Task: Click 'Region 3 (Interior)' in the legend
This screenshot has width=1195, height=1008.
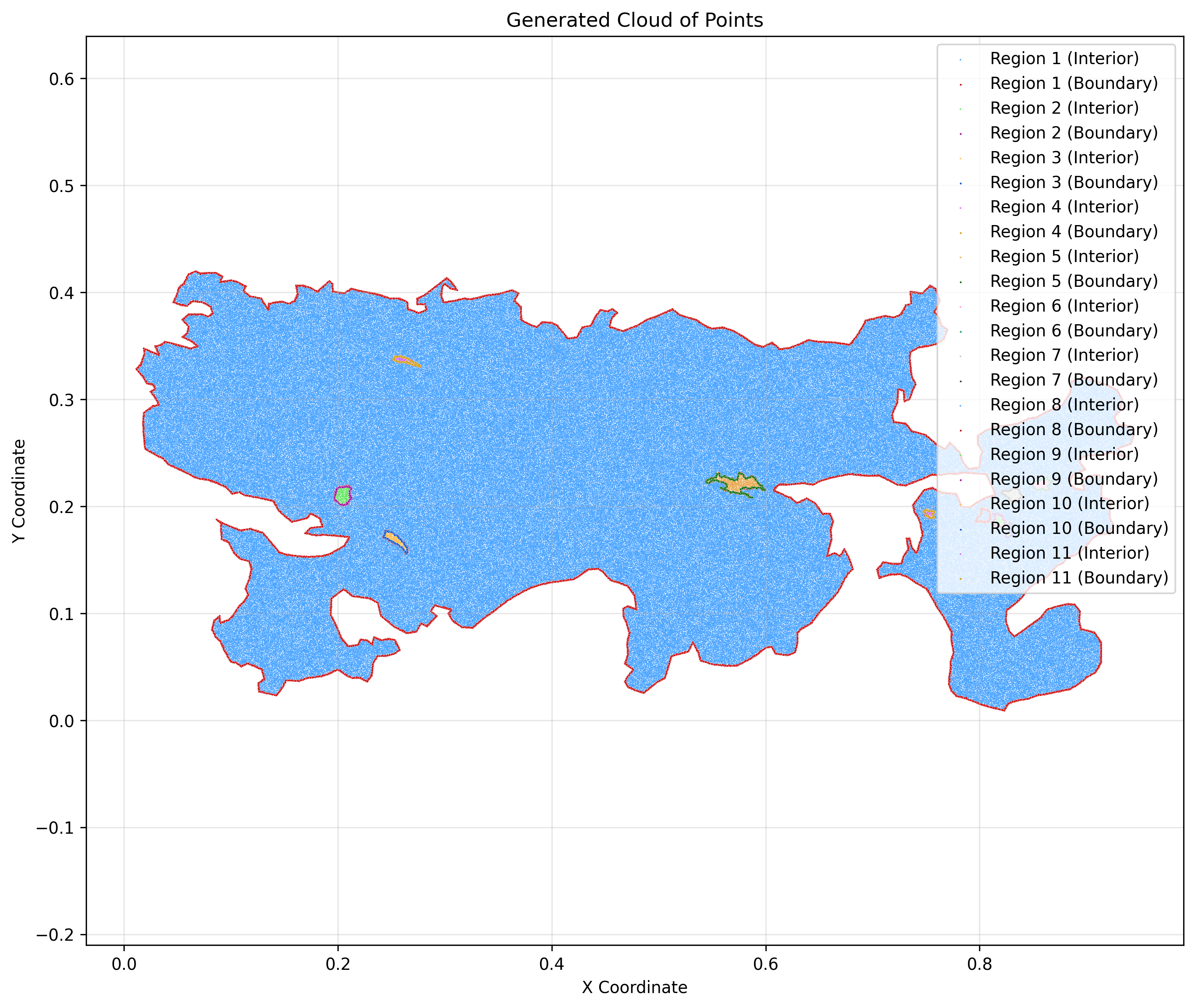Action: pos(1064,157)
